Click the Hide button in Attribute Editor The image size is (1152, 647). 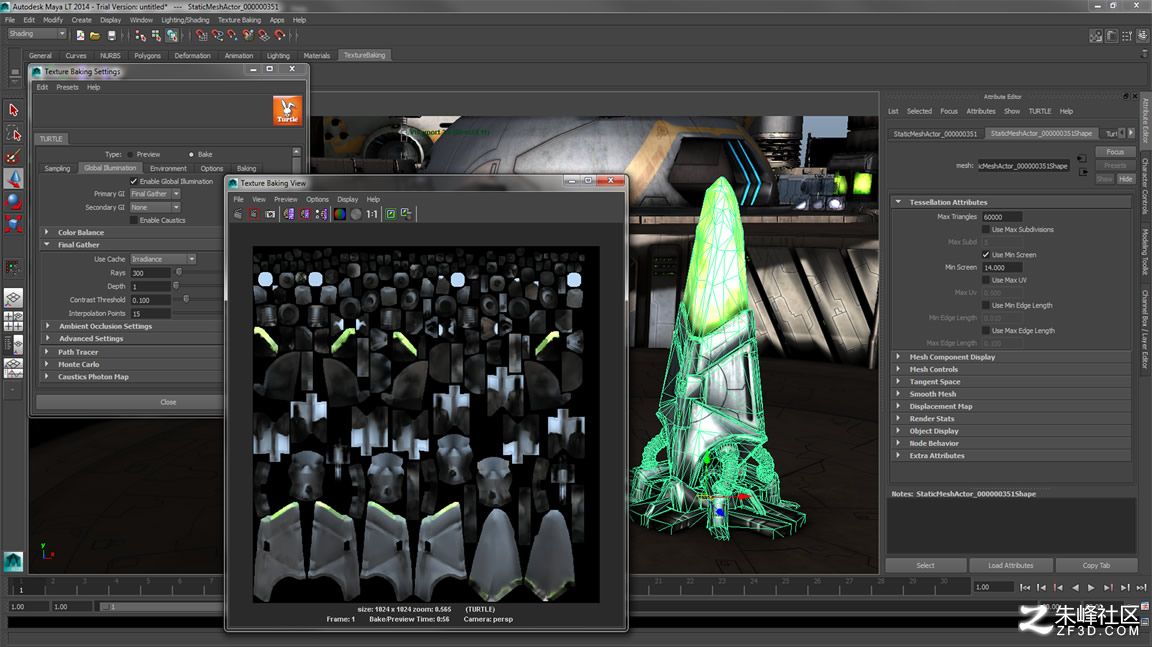1126,179
